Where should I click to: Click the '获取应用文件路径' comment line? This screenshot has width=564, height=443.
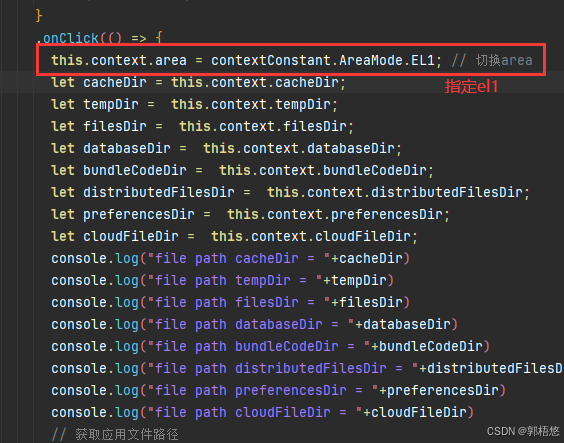click(115, 434)
